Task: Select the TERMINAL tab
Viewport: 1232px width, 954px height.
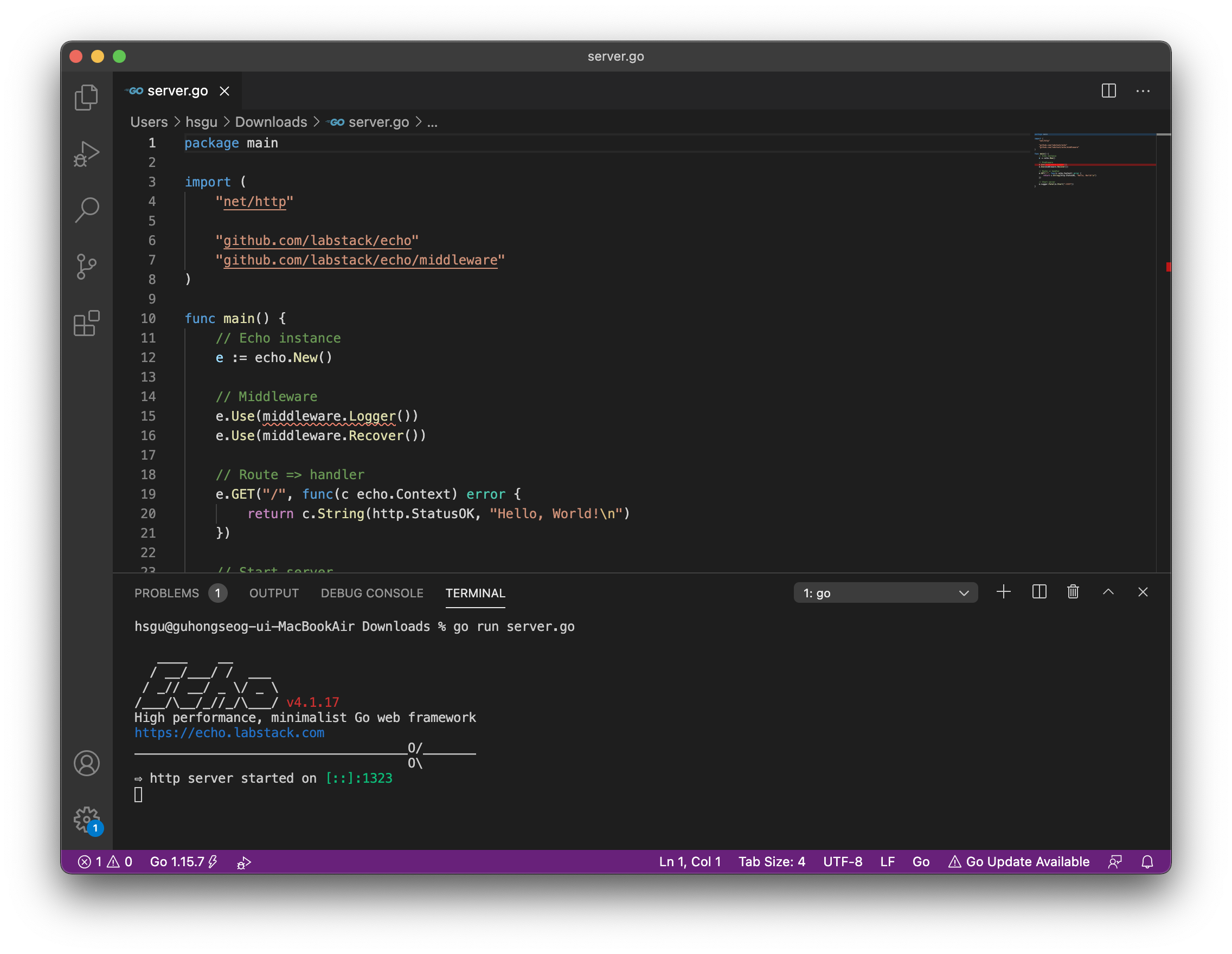Action: click(x=475, y=593)
